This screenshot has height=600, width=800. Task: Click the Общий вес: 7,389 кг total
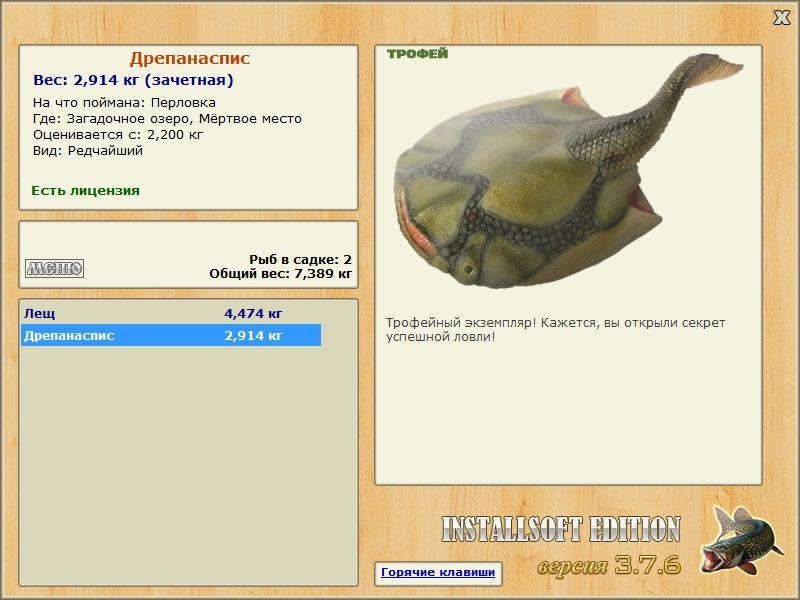point(281,274)
